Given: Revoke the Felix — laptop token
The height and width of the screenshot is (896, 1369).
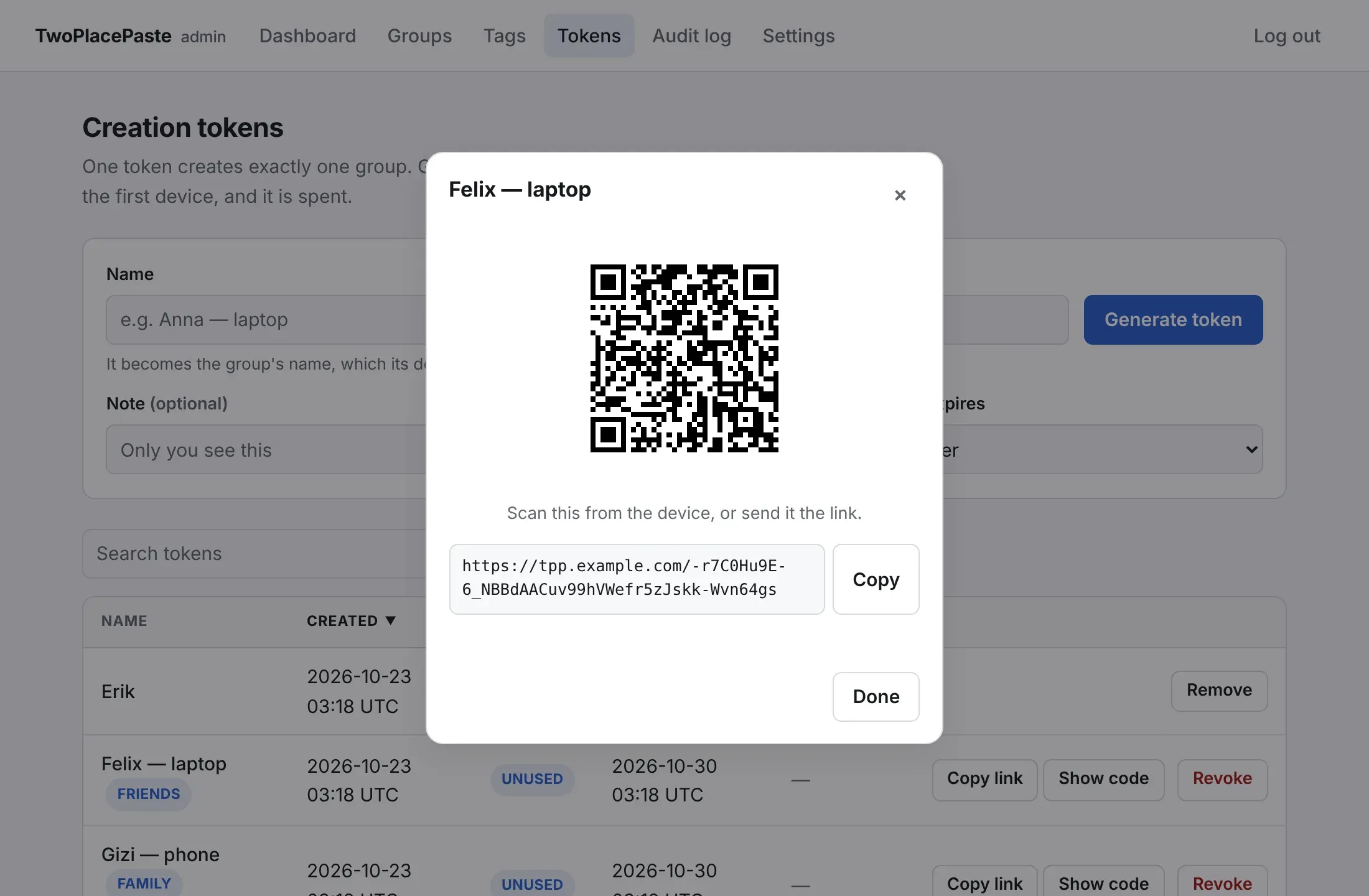Looking at the screenshot, I should point(1222,779).
